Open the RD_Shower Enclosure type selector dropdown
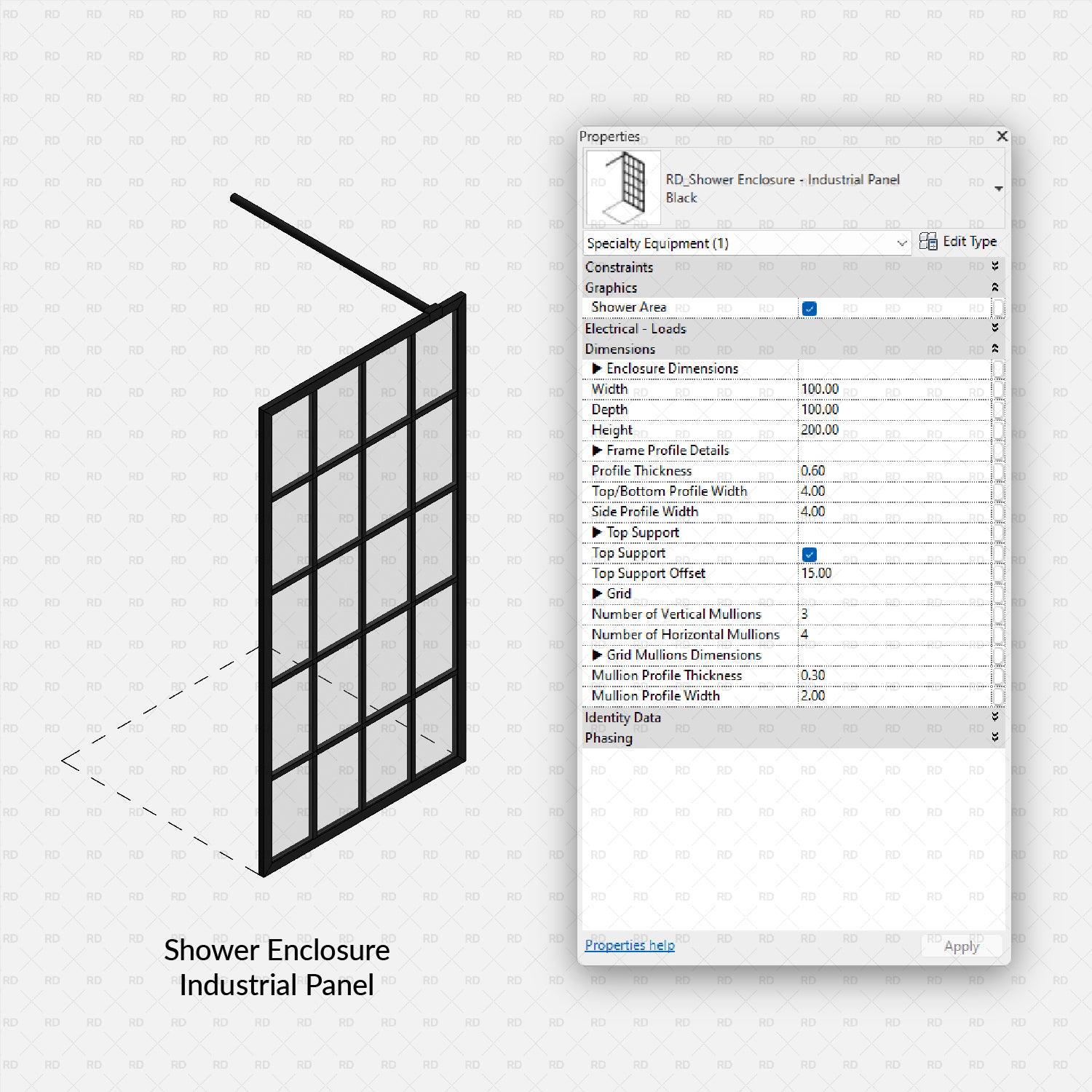This screenshot has width=1092, height=1092. 998,187
